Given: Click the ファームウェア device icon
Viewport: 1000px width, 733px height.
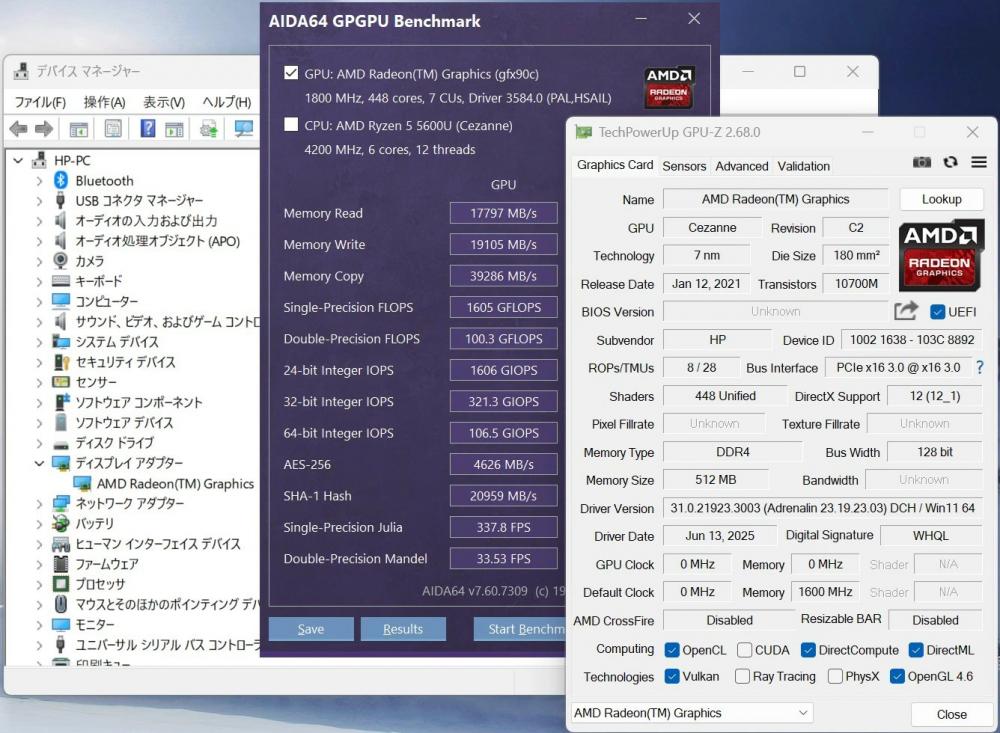Looking at the screenshot, I should [61, 564].
